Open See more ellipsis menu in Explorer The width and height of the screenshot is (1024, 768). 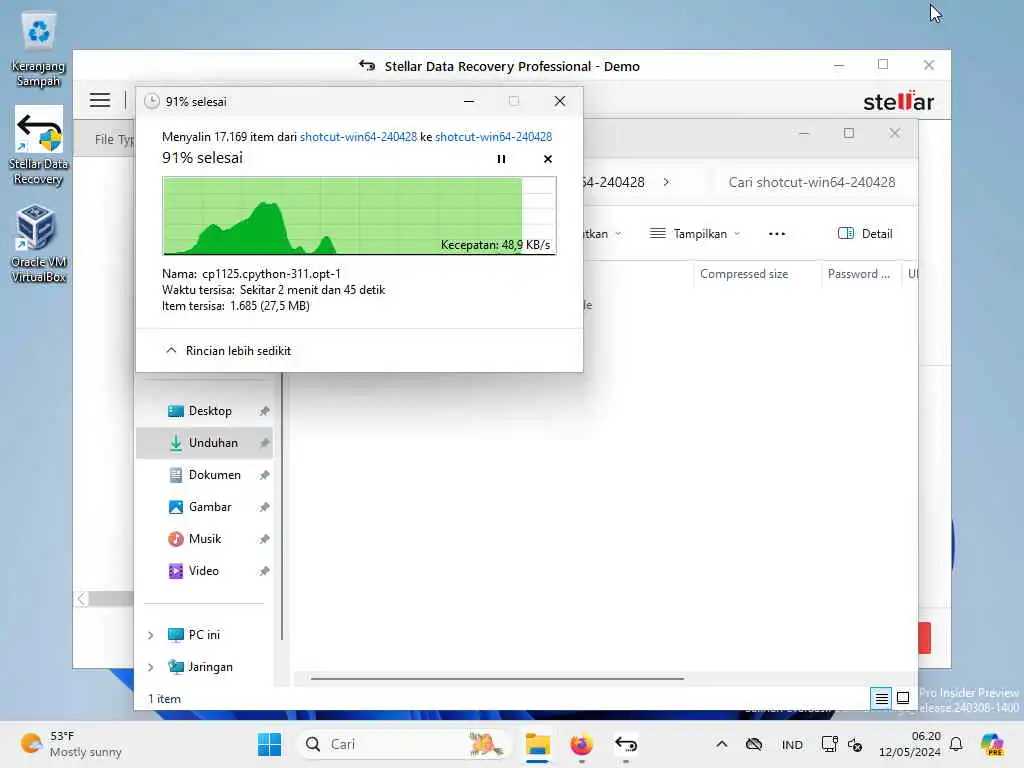776,234
